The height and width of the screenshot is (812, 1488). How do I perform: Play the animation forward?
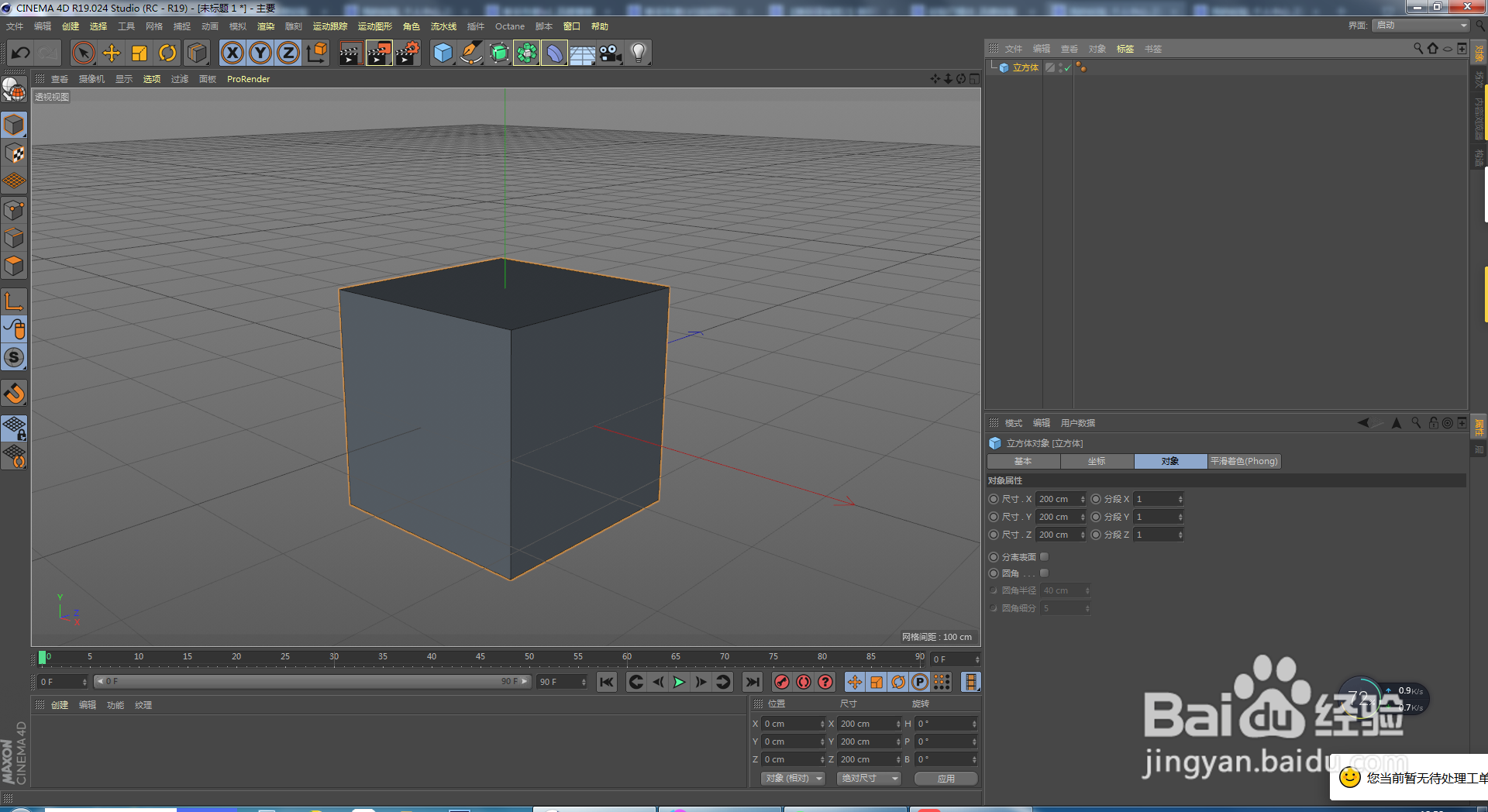679,682
